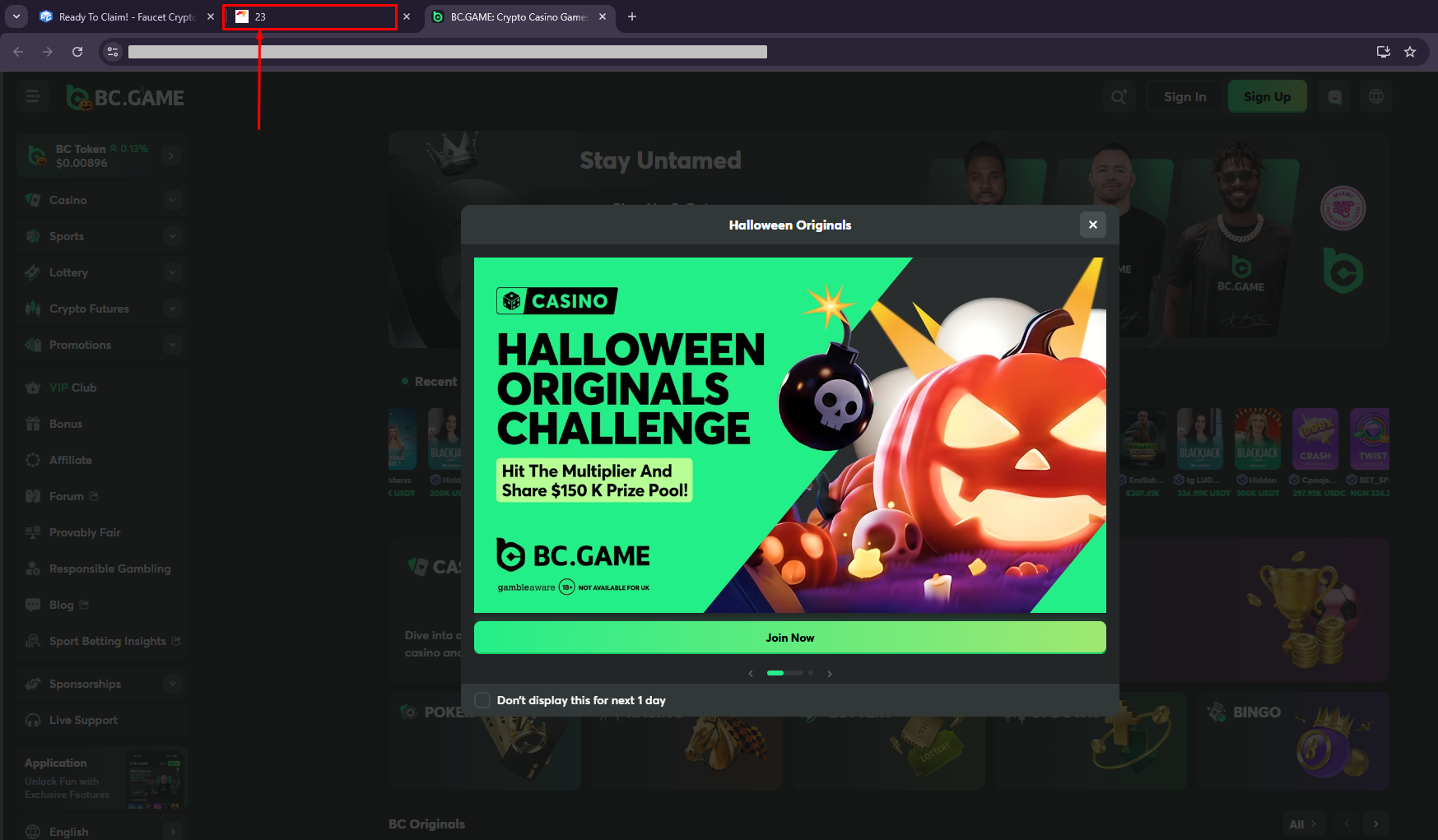Image resolution: width=1438 pixels, height=840 pixels.
Task: Click the install app icon
Action: 1383,52
